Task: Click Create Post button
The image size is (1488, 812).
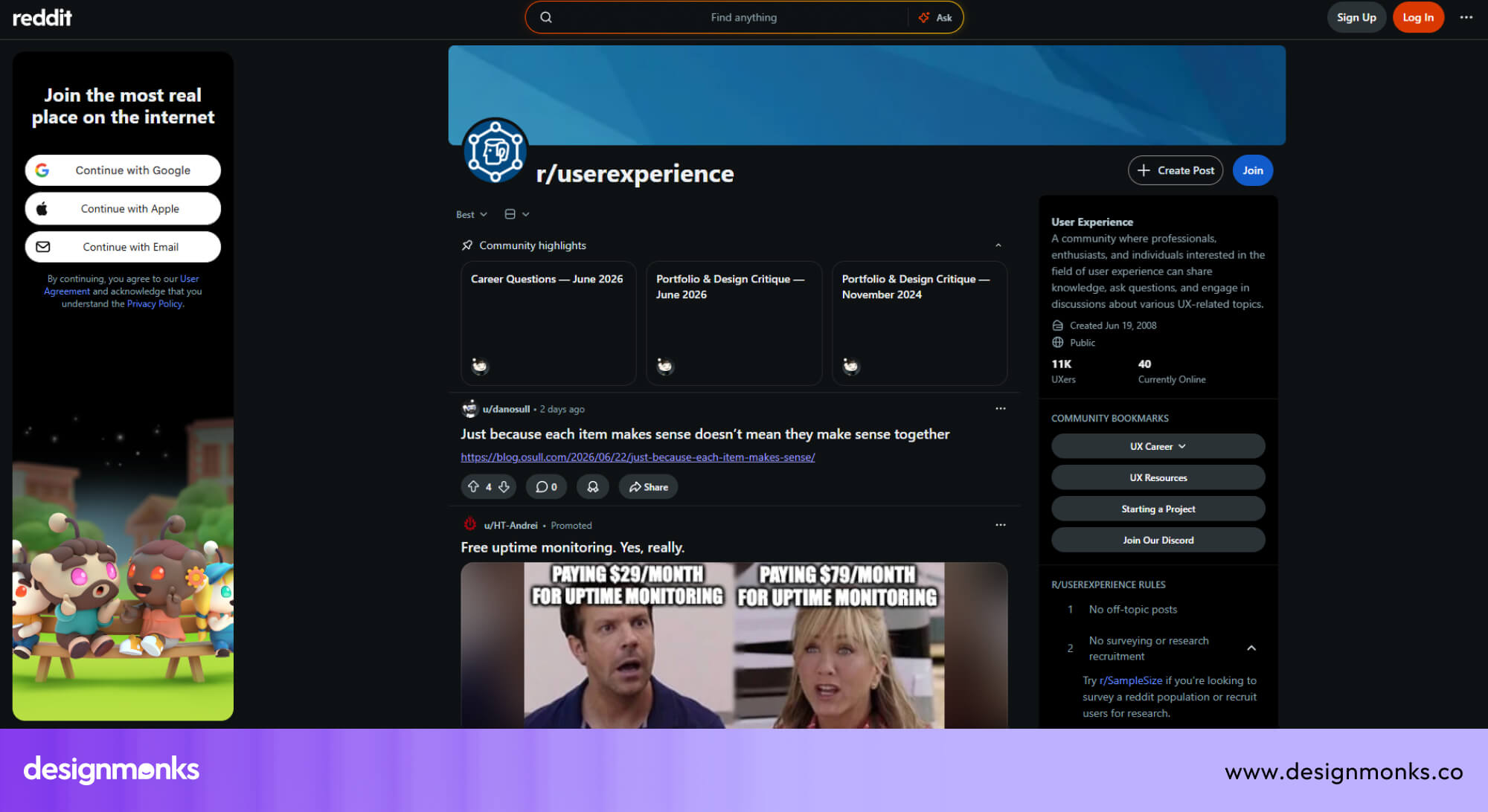Action: point(1176,170)
